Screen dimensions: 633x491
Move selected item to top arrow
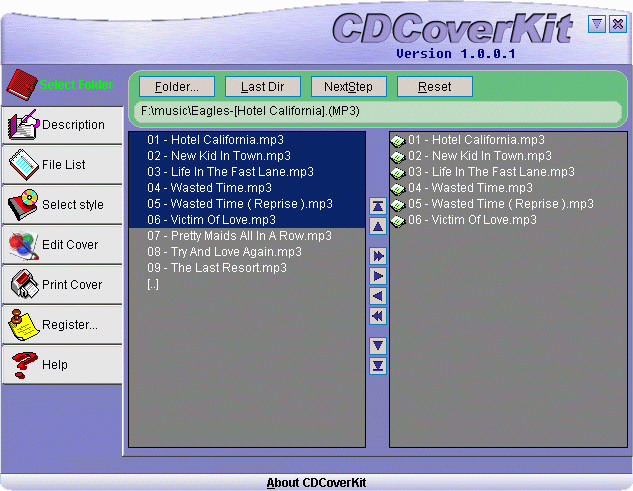tap(378, 206)
